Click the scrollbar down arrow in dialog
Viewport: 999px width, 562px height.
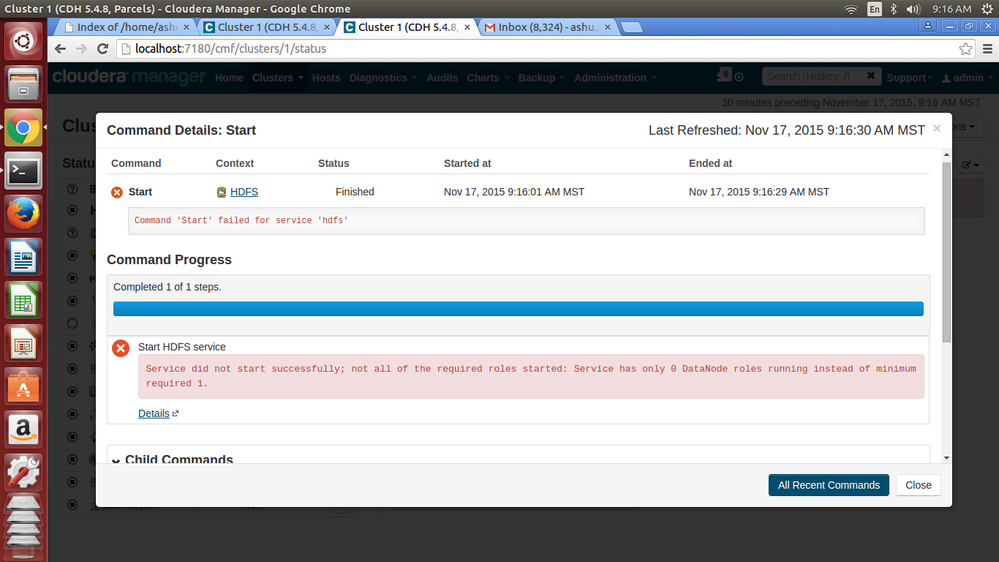(946, 458)
